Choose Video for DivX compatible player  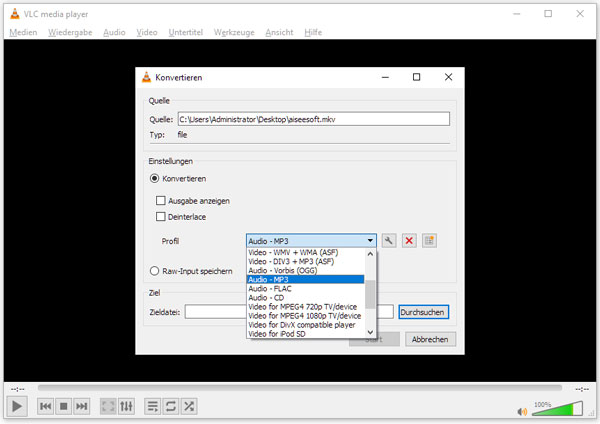pos(305,325)
